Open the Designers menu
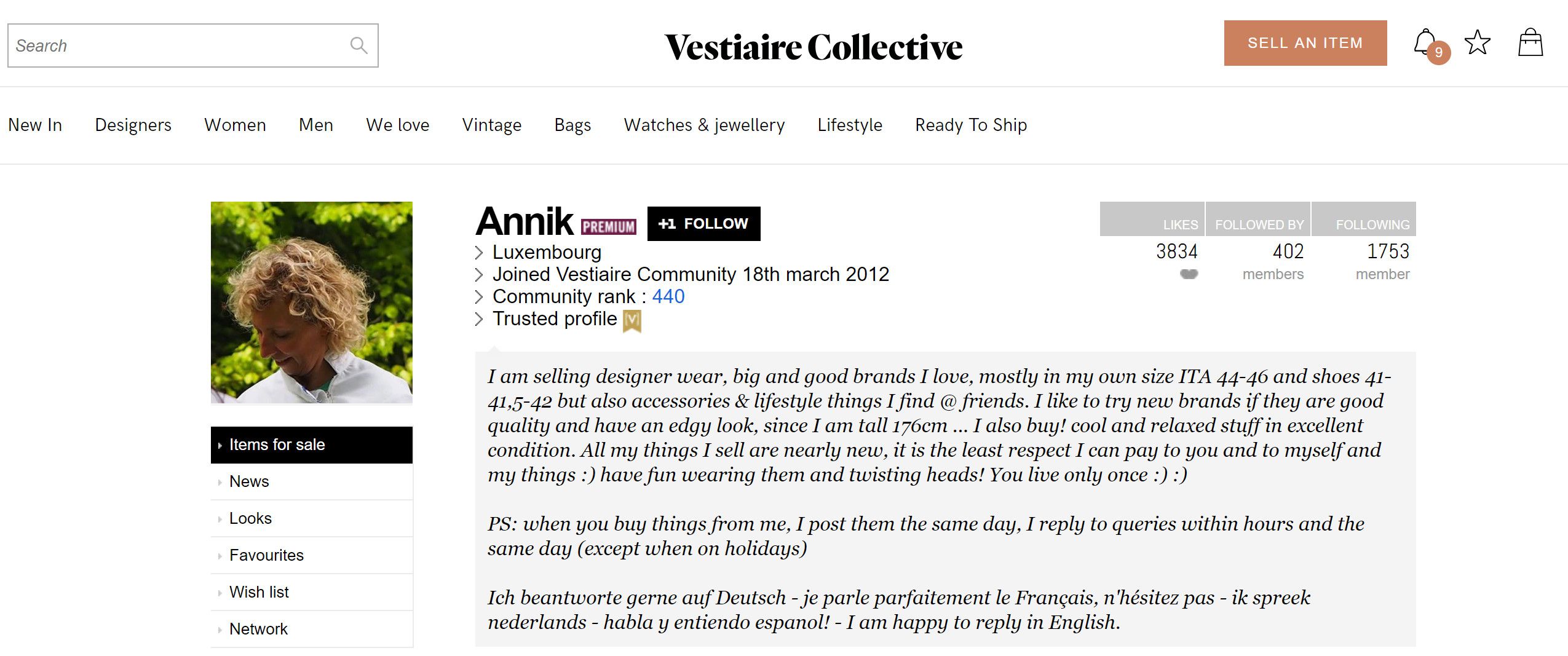 click(133, 125)
